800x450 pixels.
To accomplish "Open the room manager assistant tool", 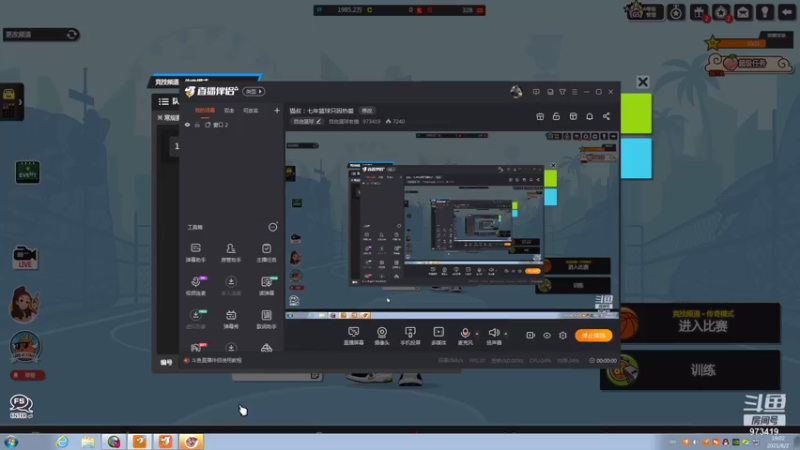I will pyautogui.click(x=231, y=253).
